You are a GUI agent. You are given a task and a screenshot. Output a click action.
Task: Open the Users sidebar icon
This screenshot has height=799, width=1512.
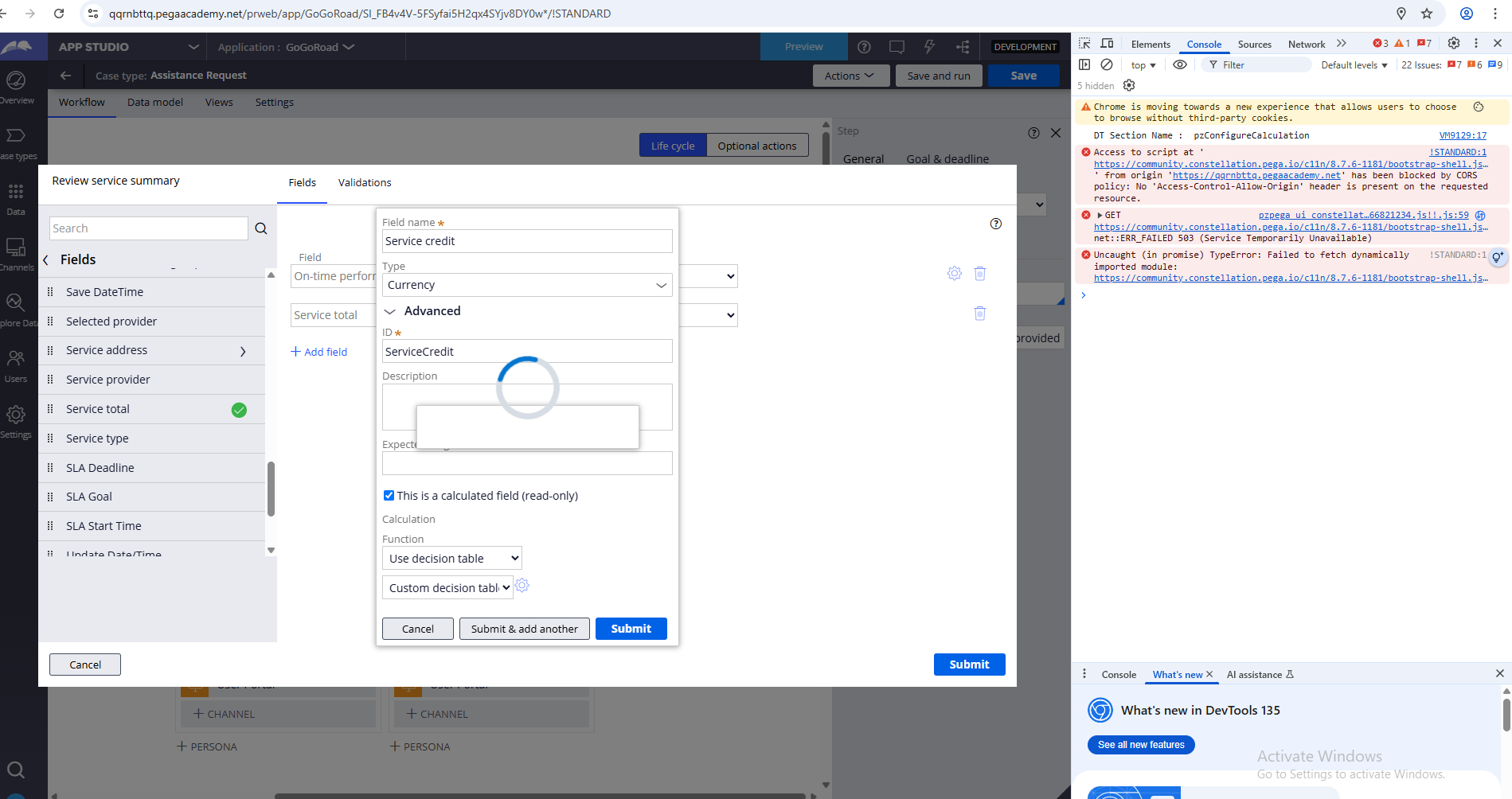16,358
